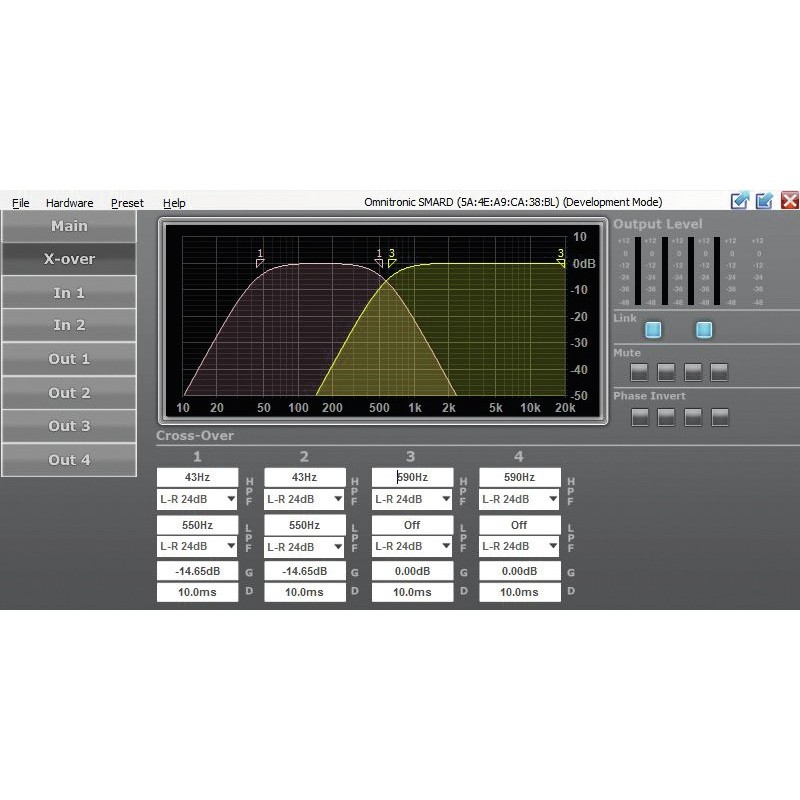Open channel 2 LPF slope dropdown
800x800 pixels.
tap(305, 546)
